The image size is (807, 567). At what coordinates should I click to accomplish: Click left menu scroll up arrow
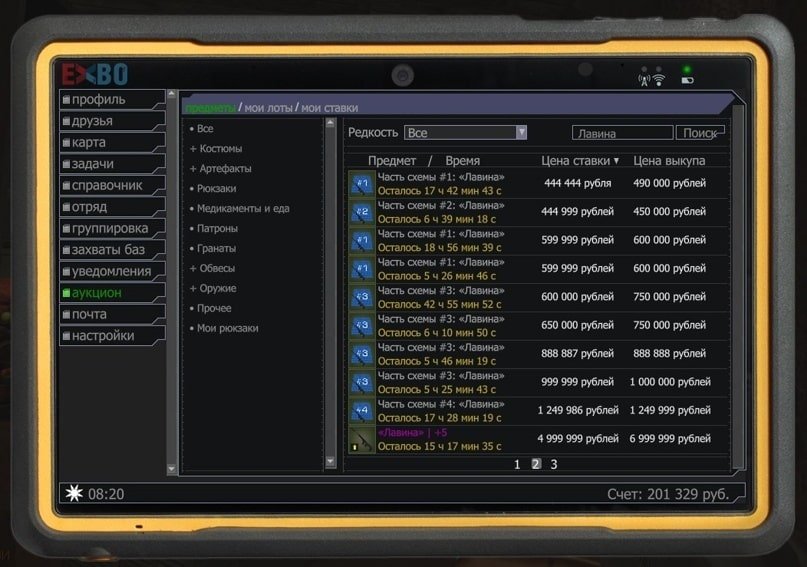pyautogui.click(x=172, y=94)
